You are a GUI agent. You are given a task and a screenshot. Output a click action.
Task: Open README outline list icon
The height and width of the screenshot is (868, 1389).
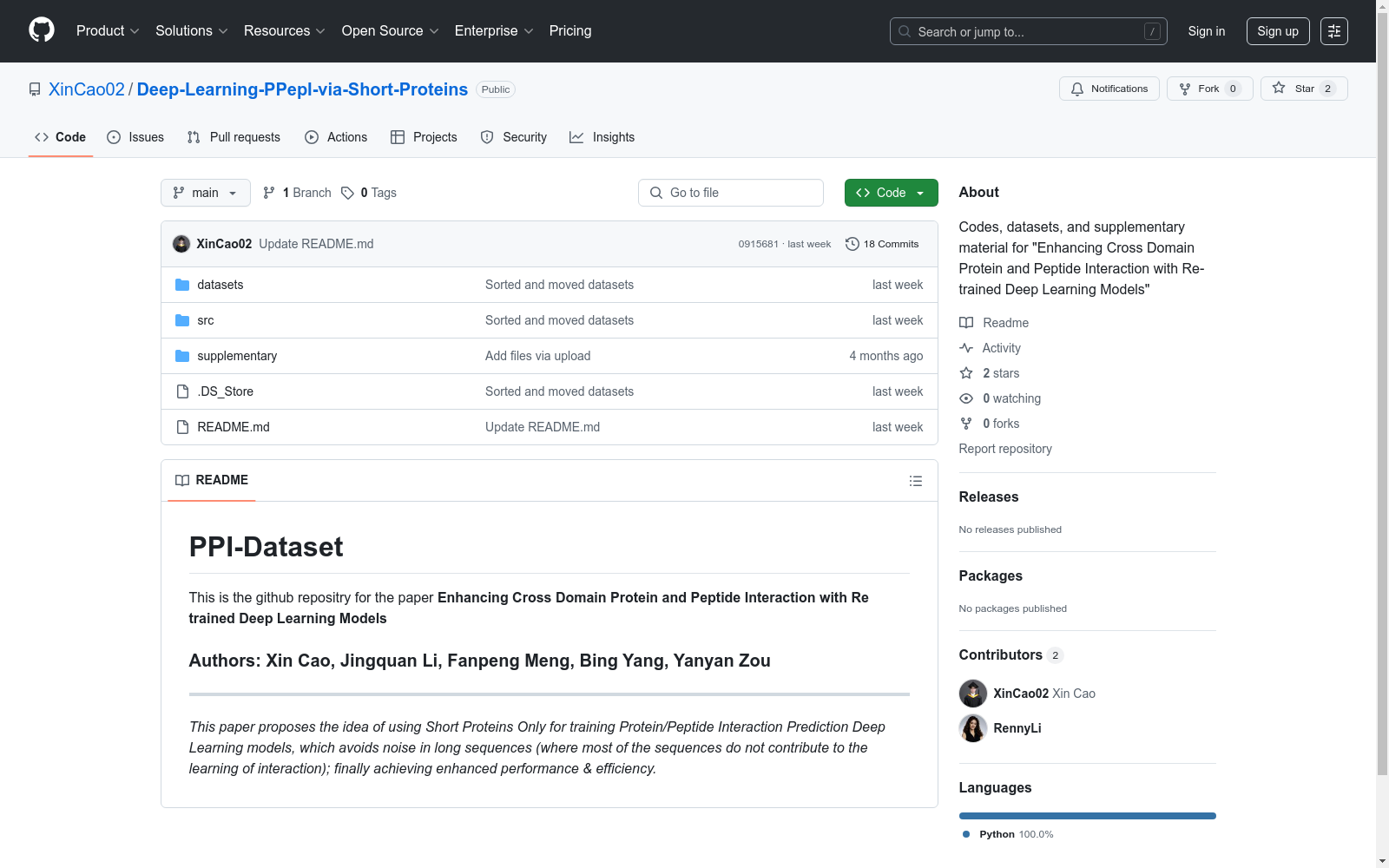(x=916, y=481)
